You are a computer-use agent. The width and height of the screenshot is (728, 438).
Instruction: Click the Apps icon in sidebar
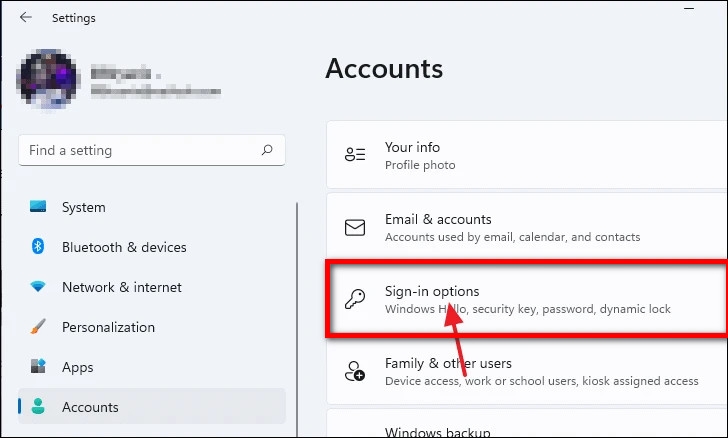coord(38,366)
